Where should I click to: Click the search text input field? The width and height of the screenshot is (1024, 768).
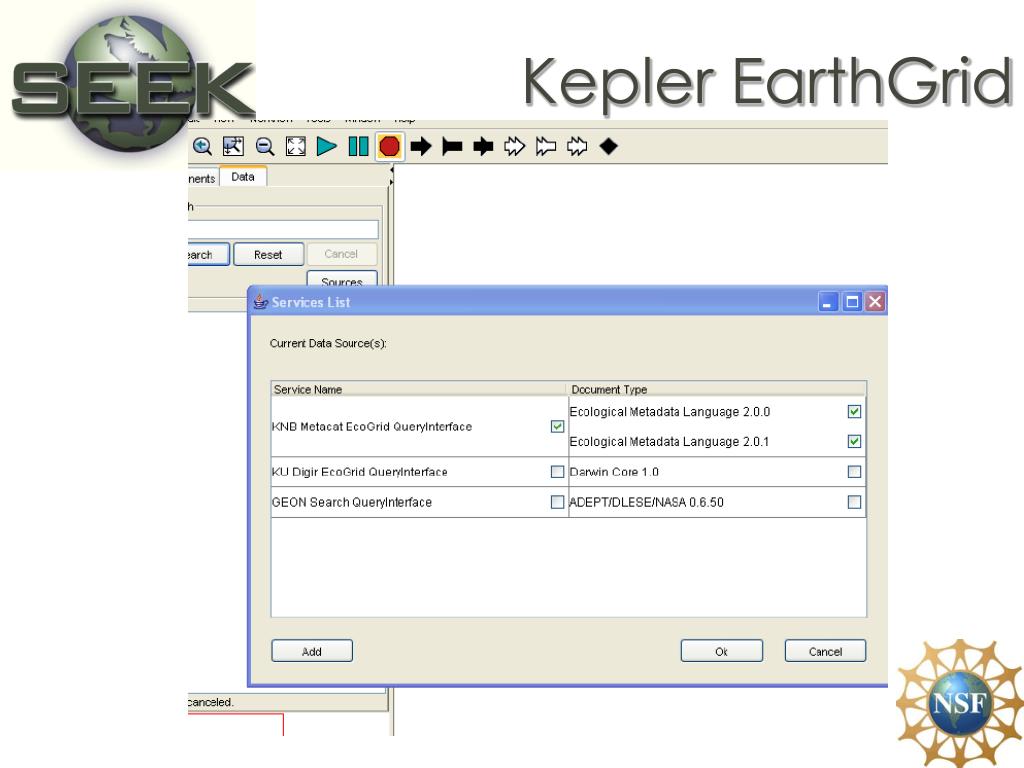click(x=283, y=229)
